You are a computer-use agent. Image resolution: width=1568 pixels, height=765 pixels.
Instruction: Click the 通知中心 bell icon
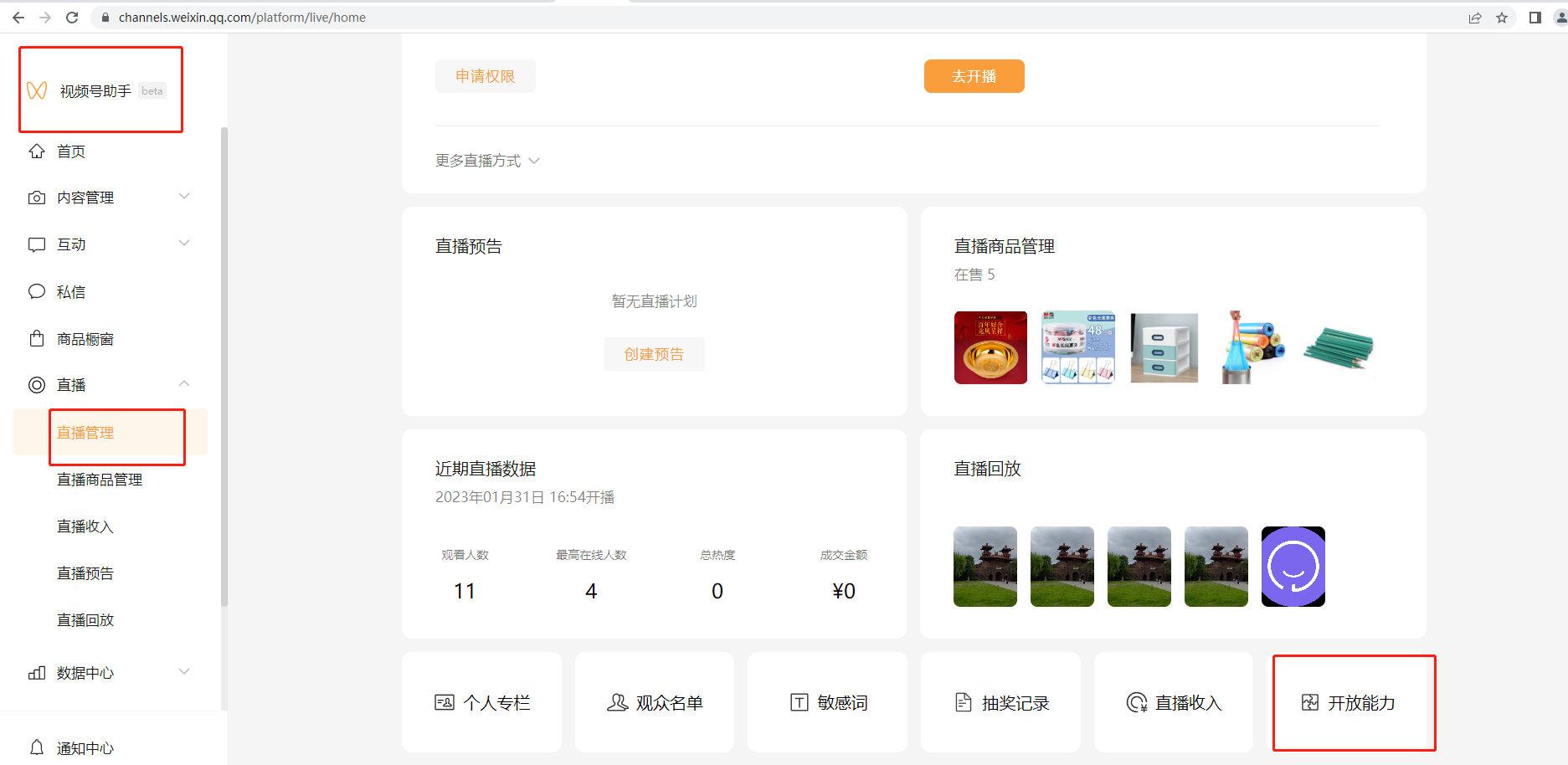(x=37, y=747)
